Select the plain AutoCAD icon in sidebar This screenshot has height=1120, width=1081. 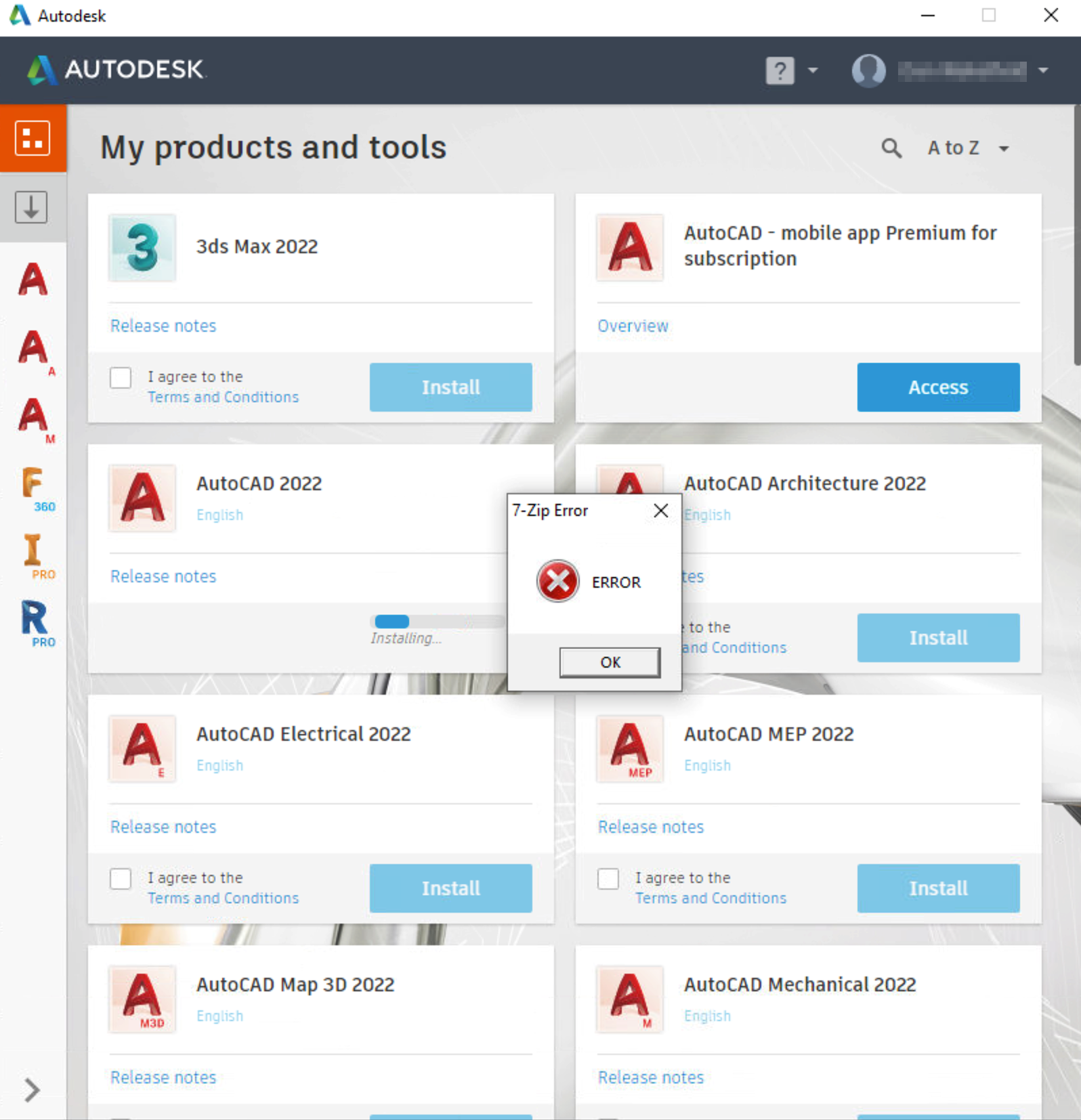tap(33, 279)
